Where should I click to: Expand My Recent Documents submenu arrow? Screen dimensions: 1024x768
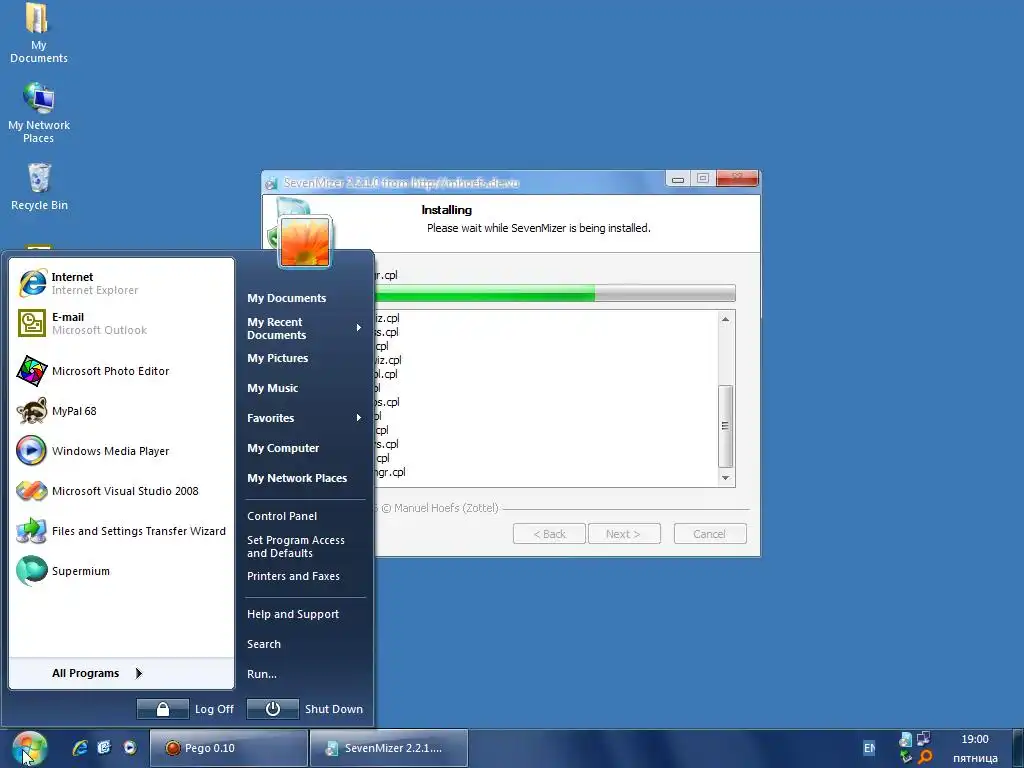pos(359,328)
